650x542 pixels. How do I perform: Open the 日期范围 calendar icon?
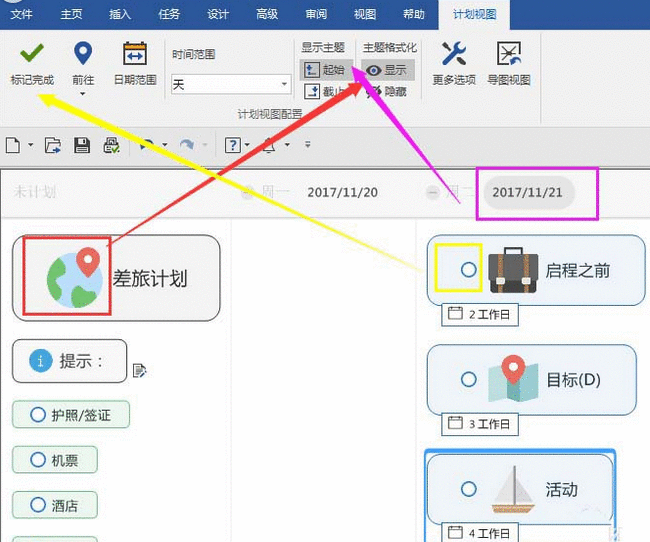click(135, 53)
